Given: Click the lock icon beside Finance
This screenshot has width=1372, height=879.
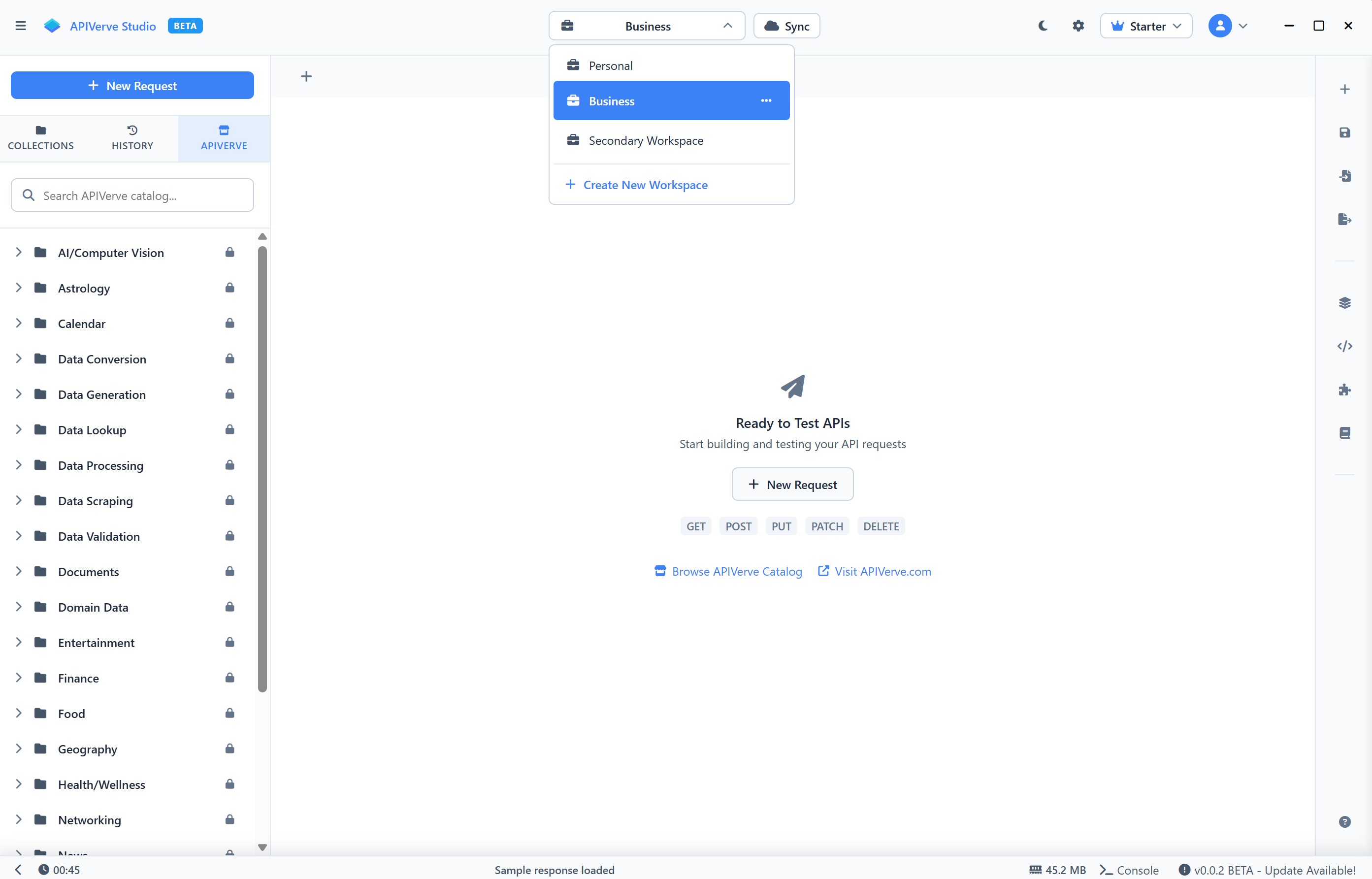Looking at the screenshot, I should 229,678.
